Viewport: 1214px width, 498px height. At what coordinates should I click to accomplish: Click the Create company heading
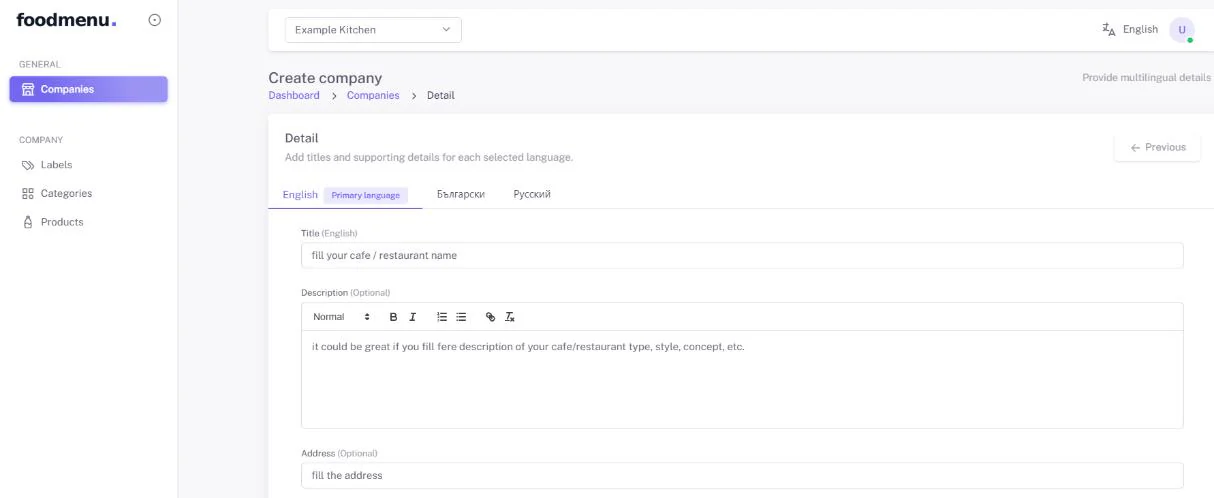point(325,78)
